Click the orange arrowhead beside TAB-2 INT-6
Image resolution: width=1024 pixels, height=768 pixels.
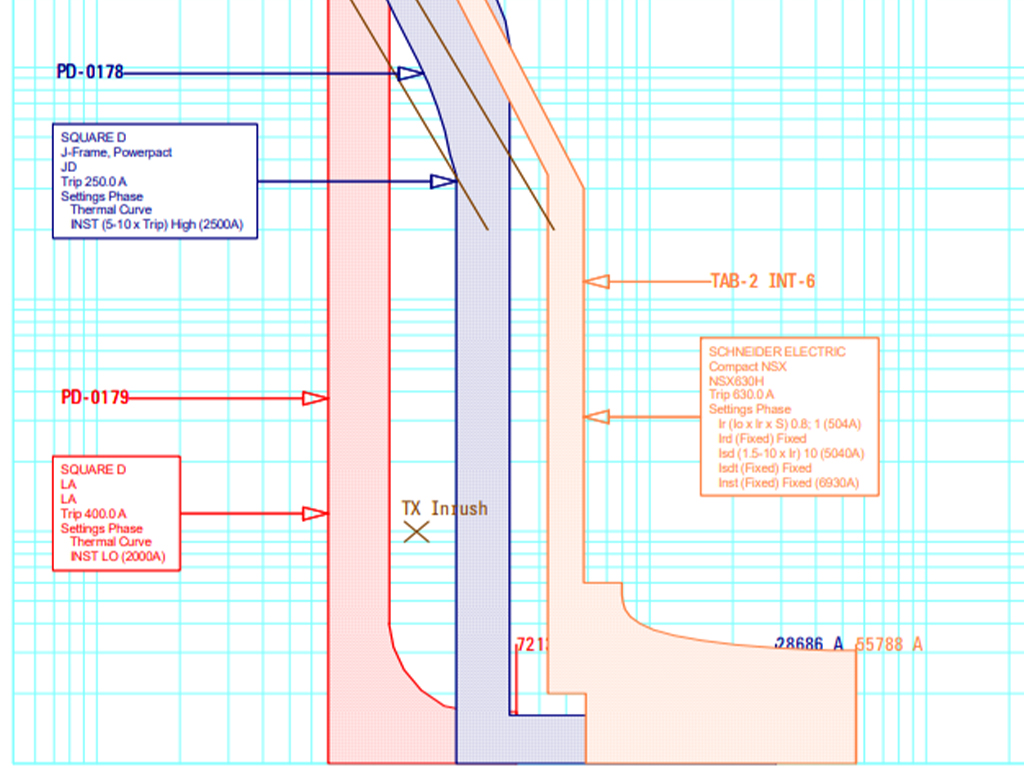(x=597, y=282)
